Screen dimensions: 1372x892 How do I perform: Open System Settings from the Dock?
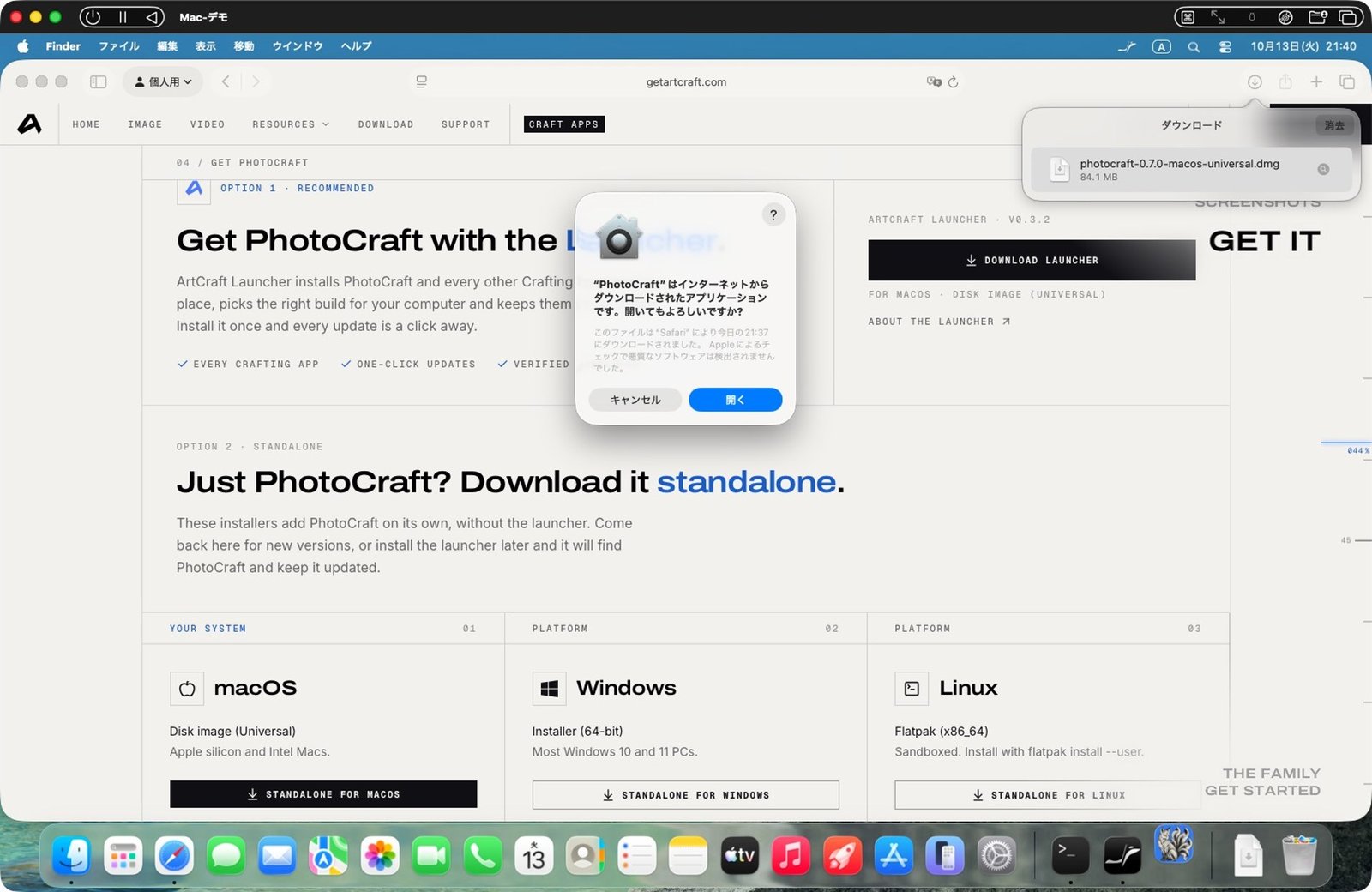click(996, 855)
